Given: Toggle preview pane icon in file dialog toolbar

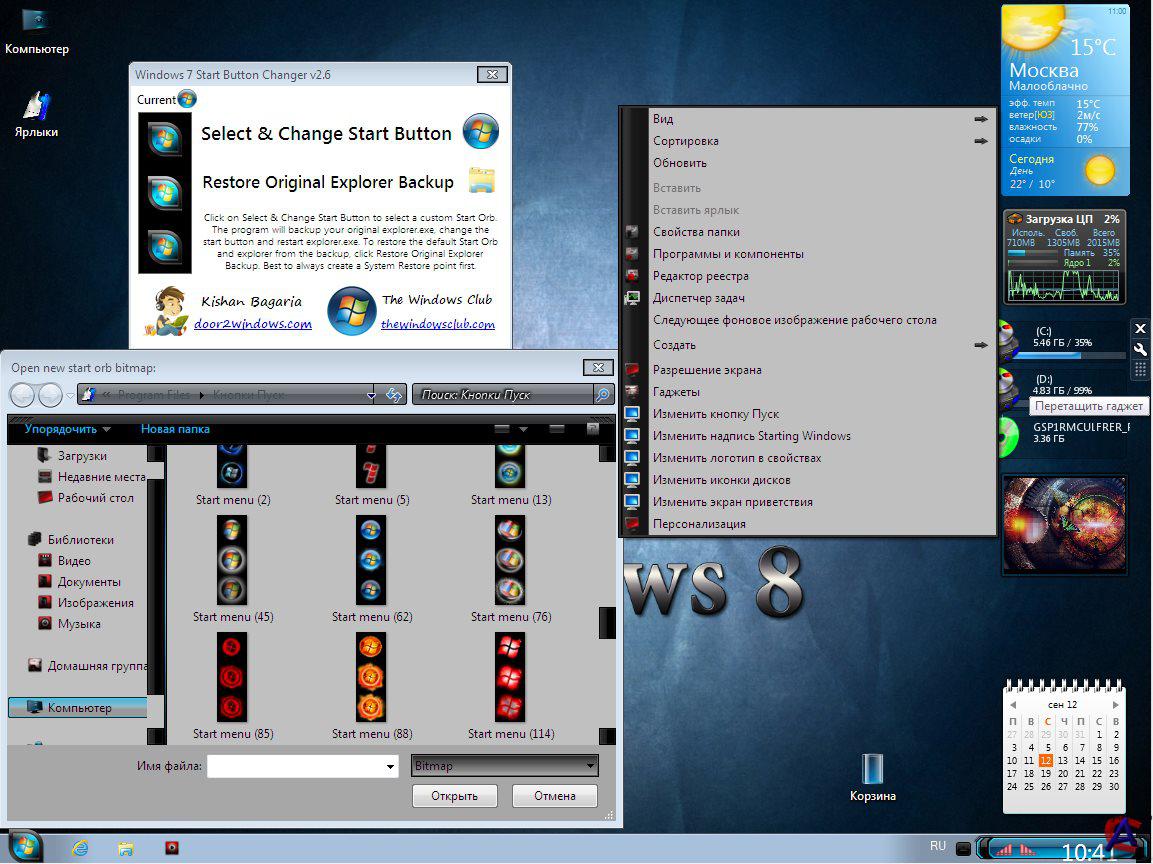Looking at the screenshot, I should 557,429.
